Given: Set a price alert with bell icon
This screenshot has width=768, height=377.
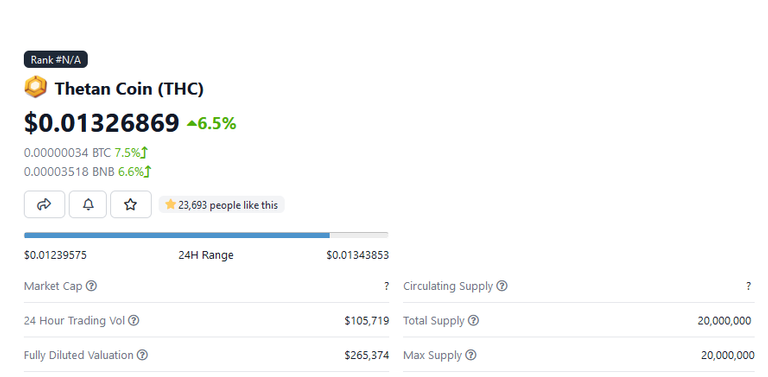Looking at the screenshot, I should point(88,204).
